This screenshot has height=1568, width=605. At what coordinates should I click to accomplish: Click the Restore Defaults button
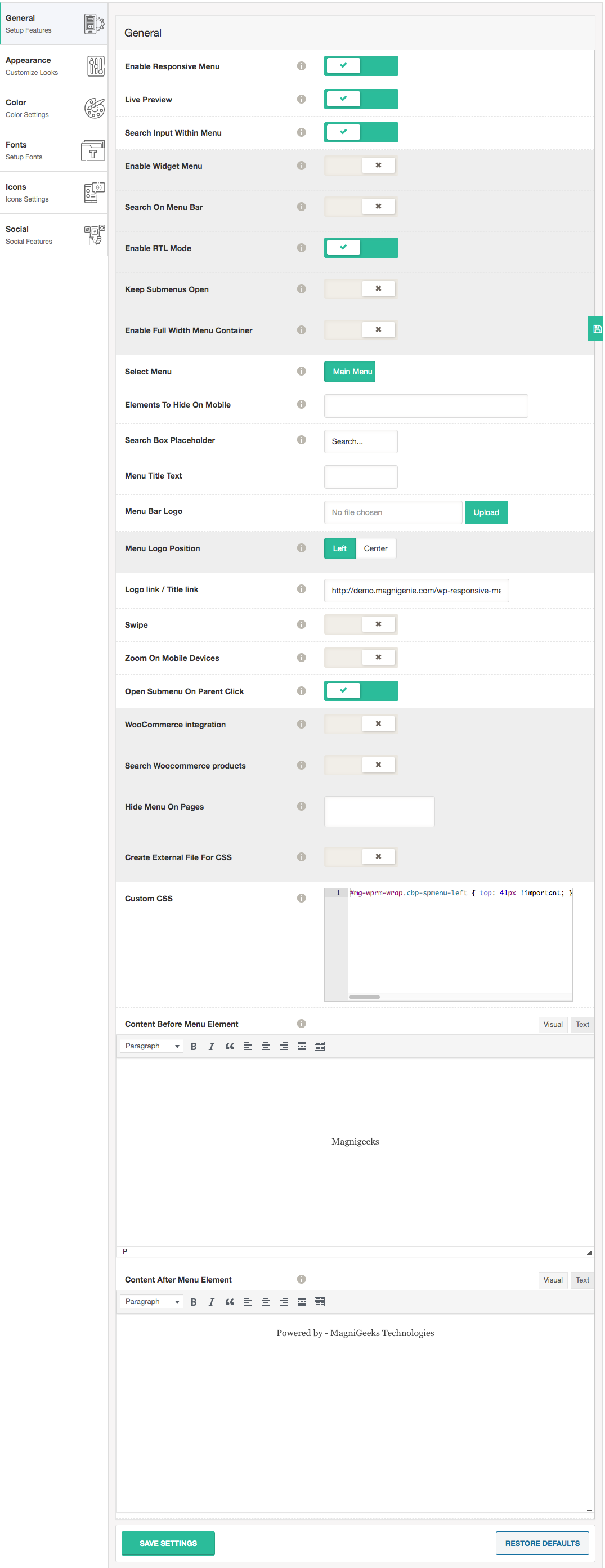(542, 1543)
